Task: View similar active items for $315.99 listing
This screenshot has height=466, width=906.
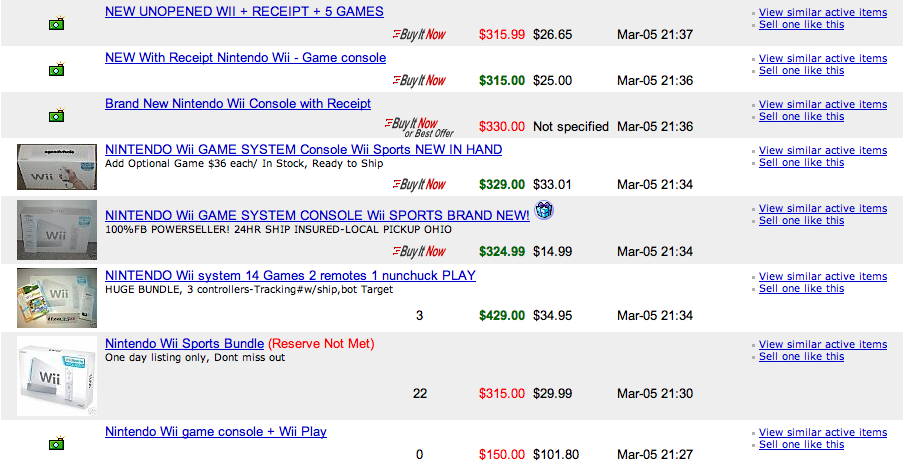Action: coord(823,12)
